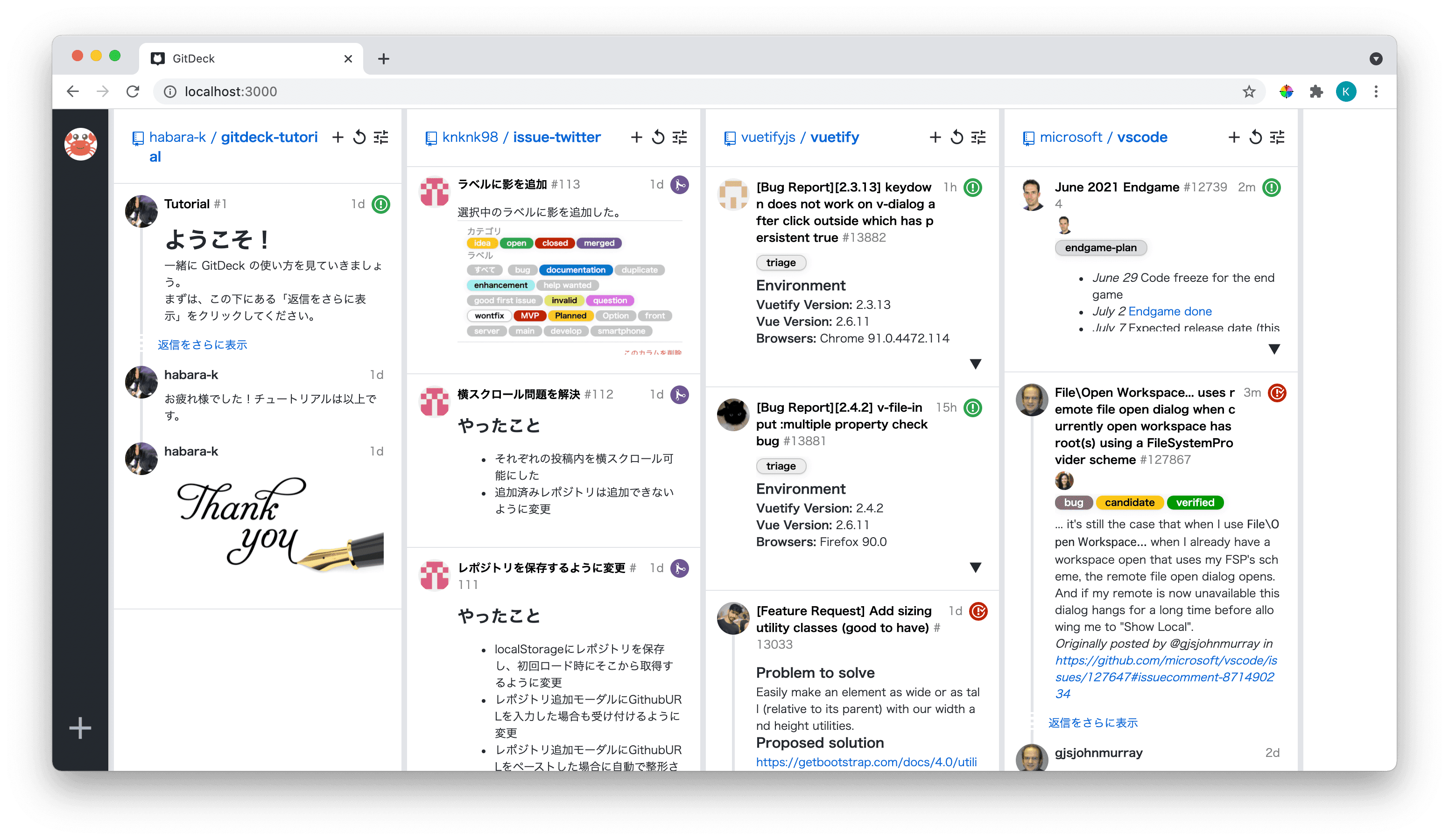This screenshot has height=840, width=1449.
Task: Click the yellow candidate label
Action: coord(1129,503)
